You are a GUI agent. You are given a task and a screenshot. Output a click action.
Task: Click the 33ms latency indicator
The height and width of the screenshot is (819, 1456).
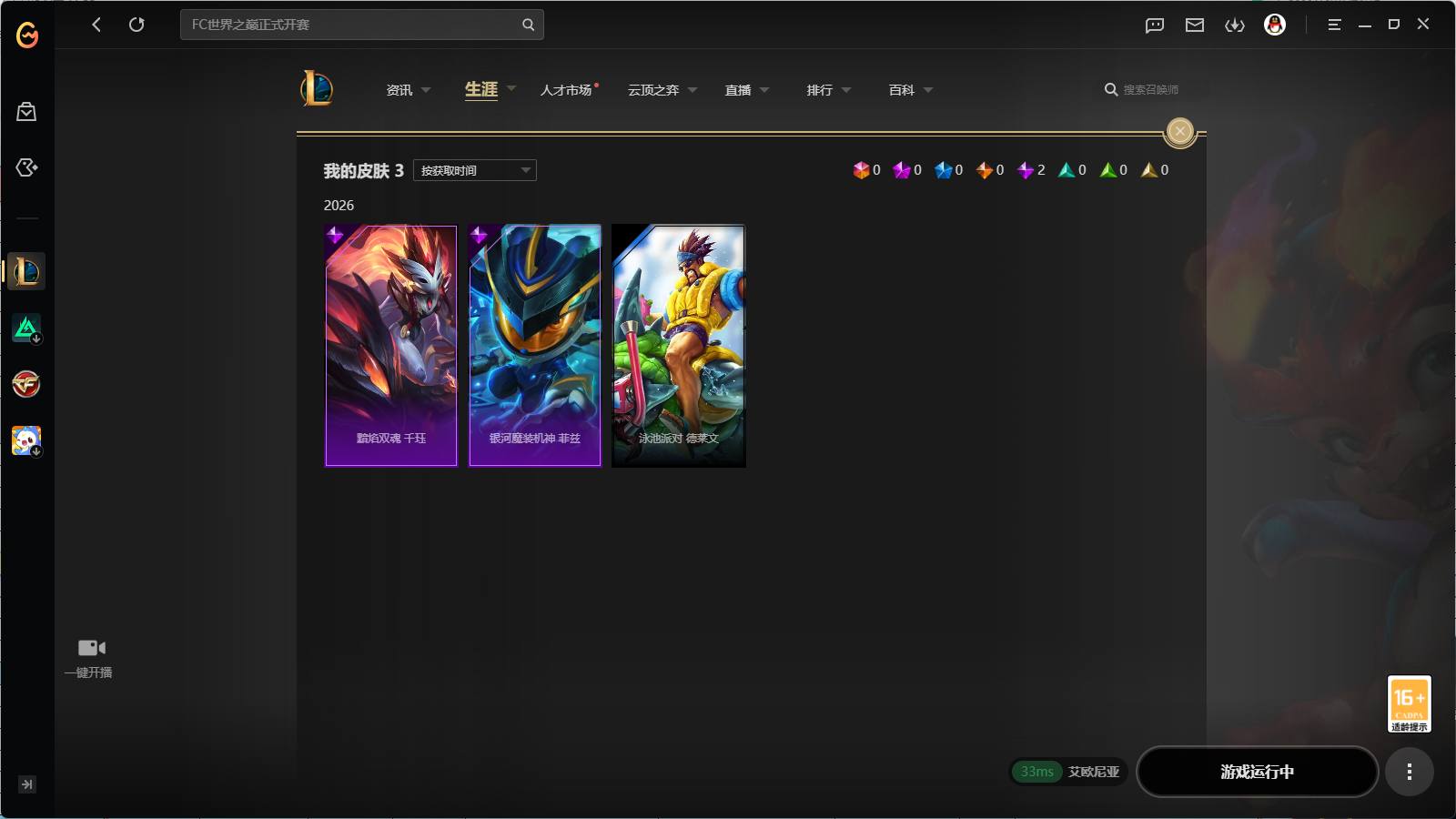1037,772
